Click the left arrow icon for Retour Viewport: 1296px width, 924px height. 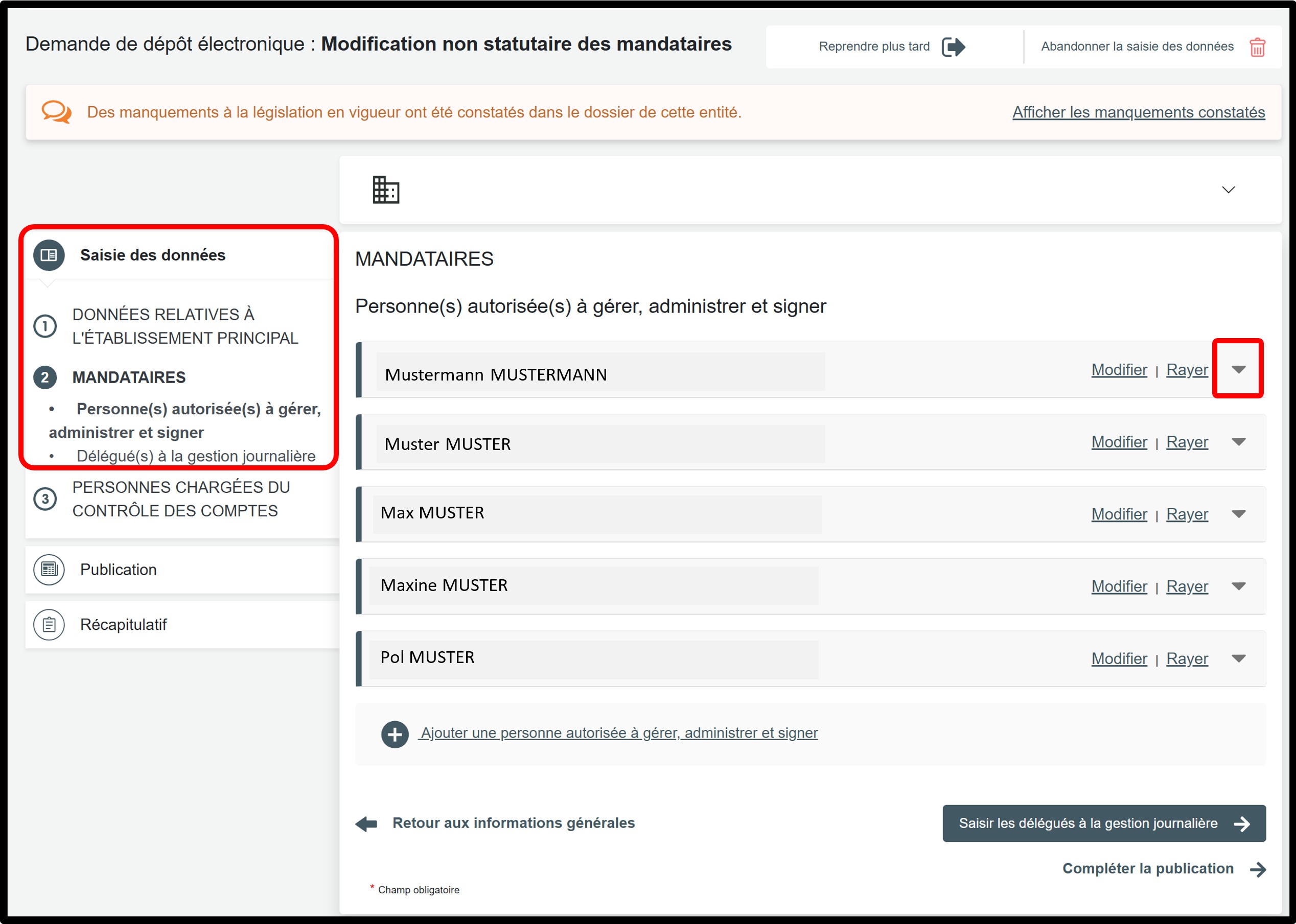click(x=366, y=823)
